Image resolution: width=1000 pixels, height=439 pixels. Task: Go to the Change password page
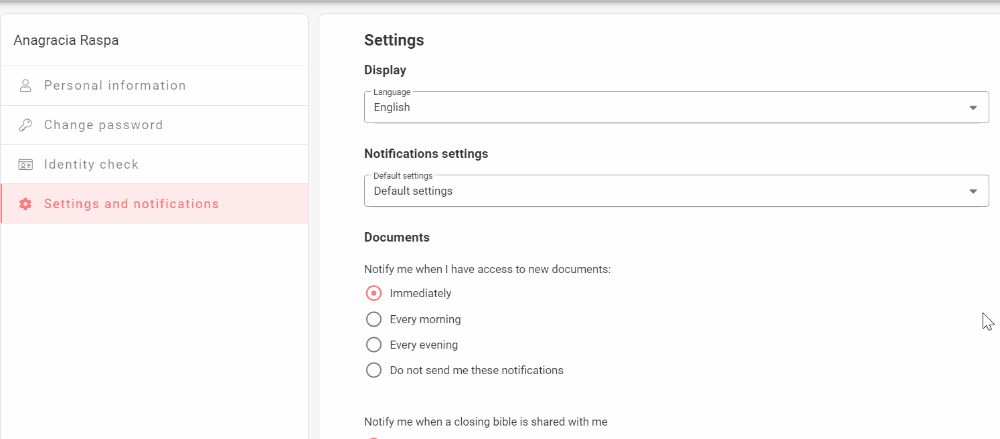103,125
